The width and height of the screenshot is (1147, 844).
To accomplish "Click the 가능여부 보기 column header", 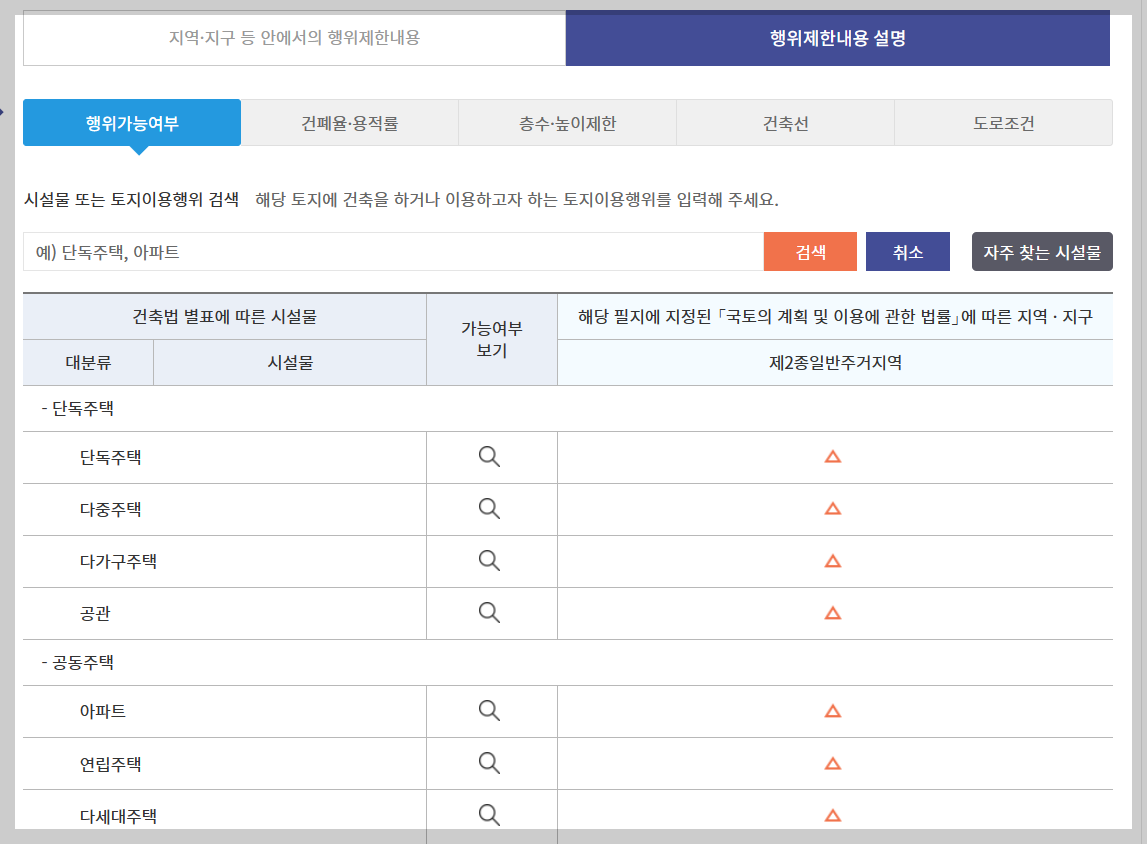I will [492, 339].
